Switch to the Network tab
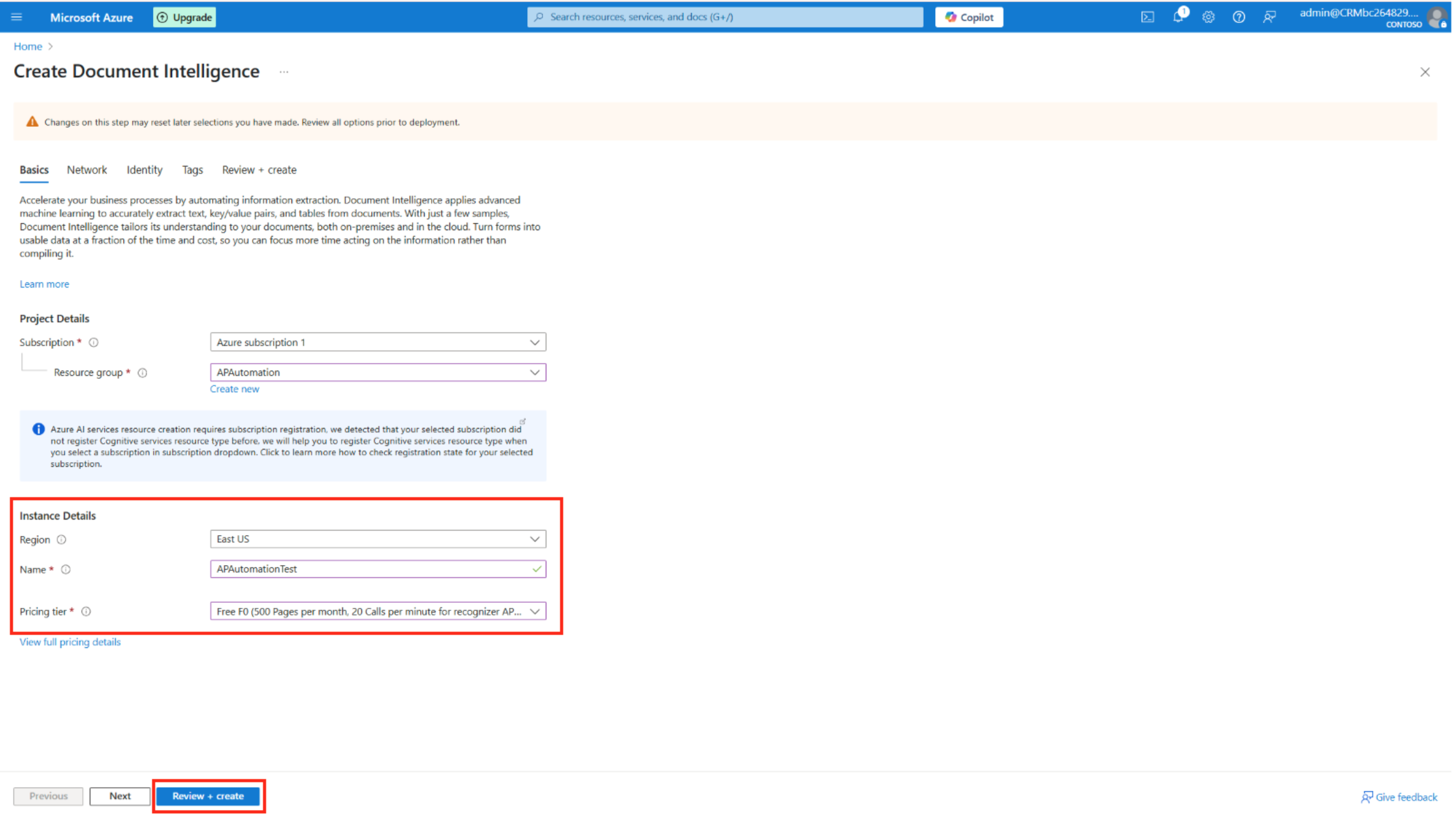The image size is (1456, 824). [x=87, y=170]
